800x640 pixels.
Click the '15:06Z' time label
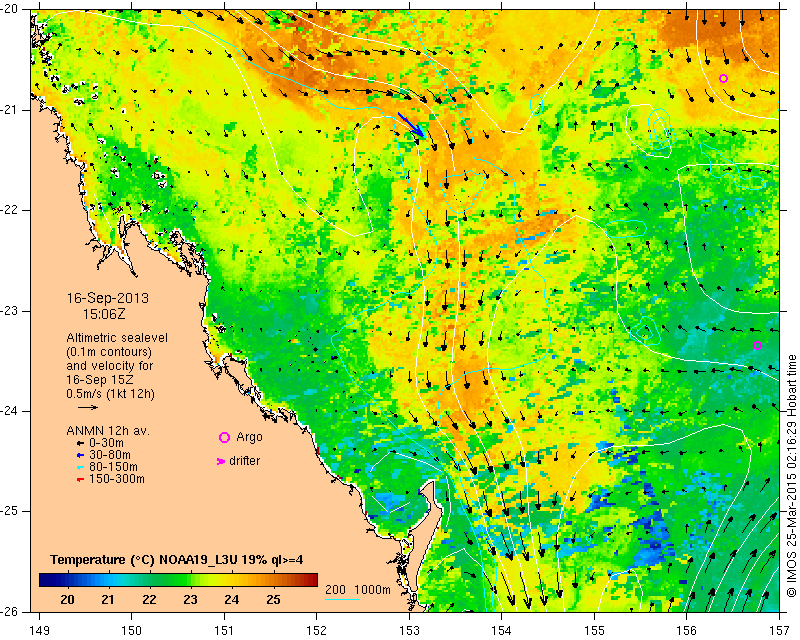tap(104, 314)
